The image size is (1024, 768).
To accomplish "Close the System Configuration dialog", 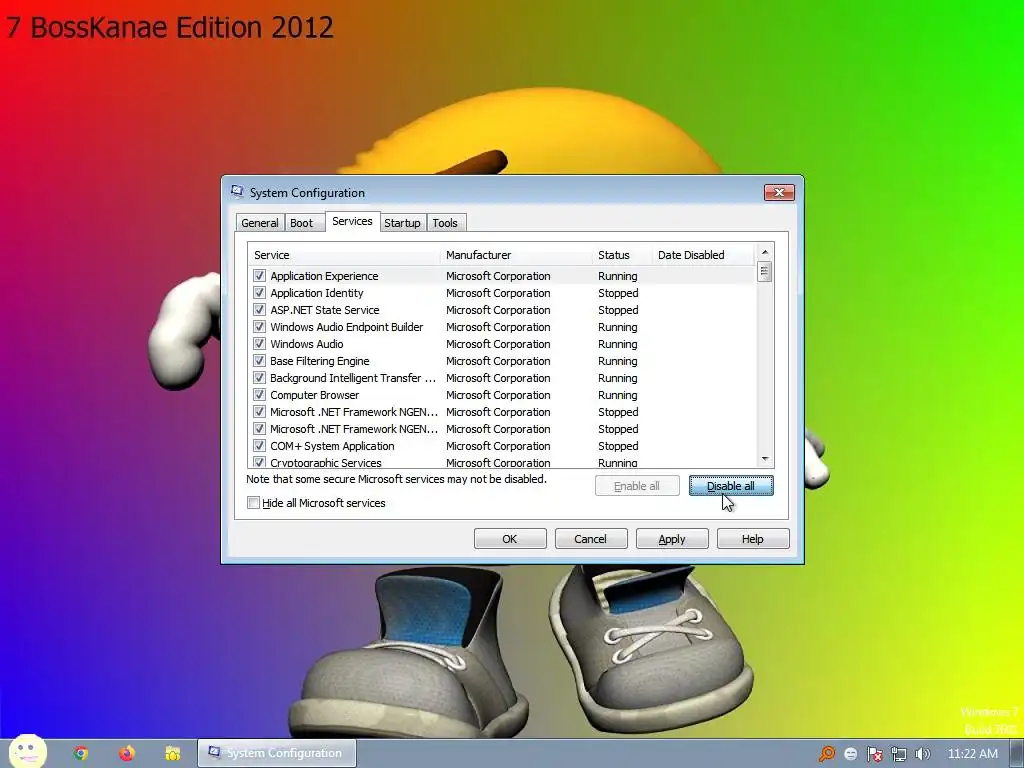I will tap(779, 192).
